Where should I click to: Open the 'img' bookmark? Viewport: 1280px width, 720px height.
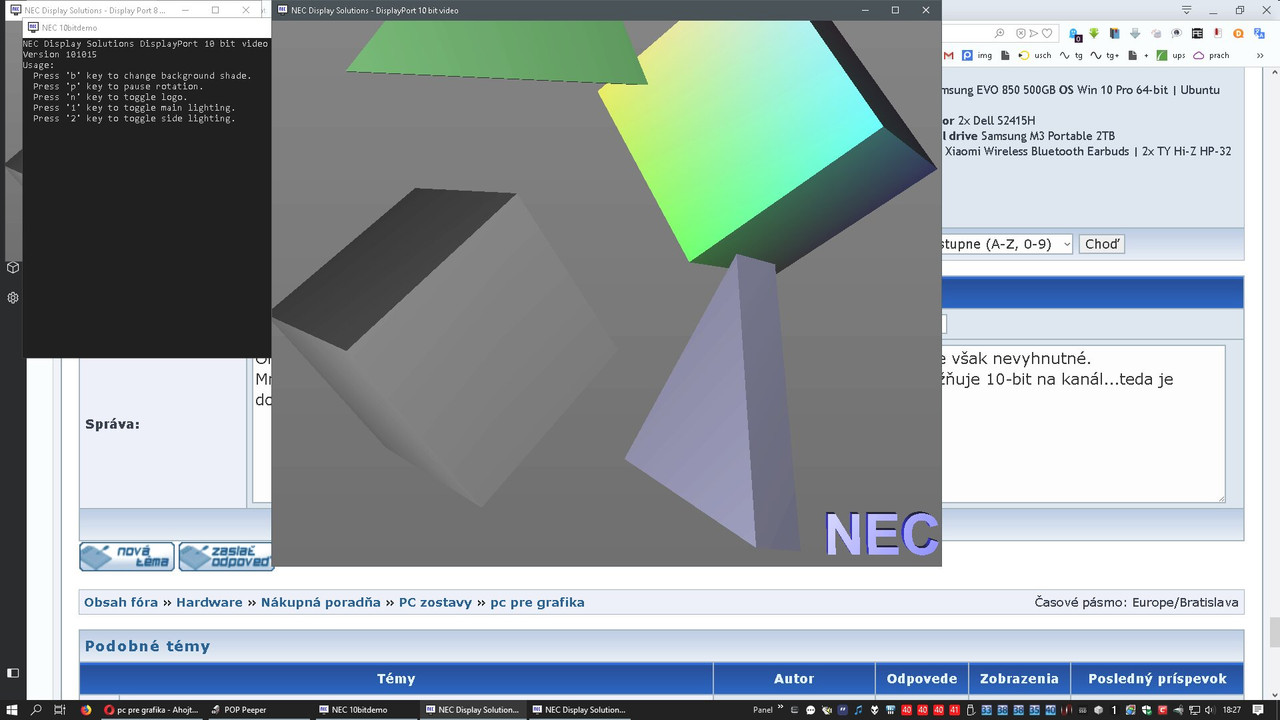click(976, 55)
